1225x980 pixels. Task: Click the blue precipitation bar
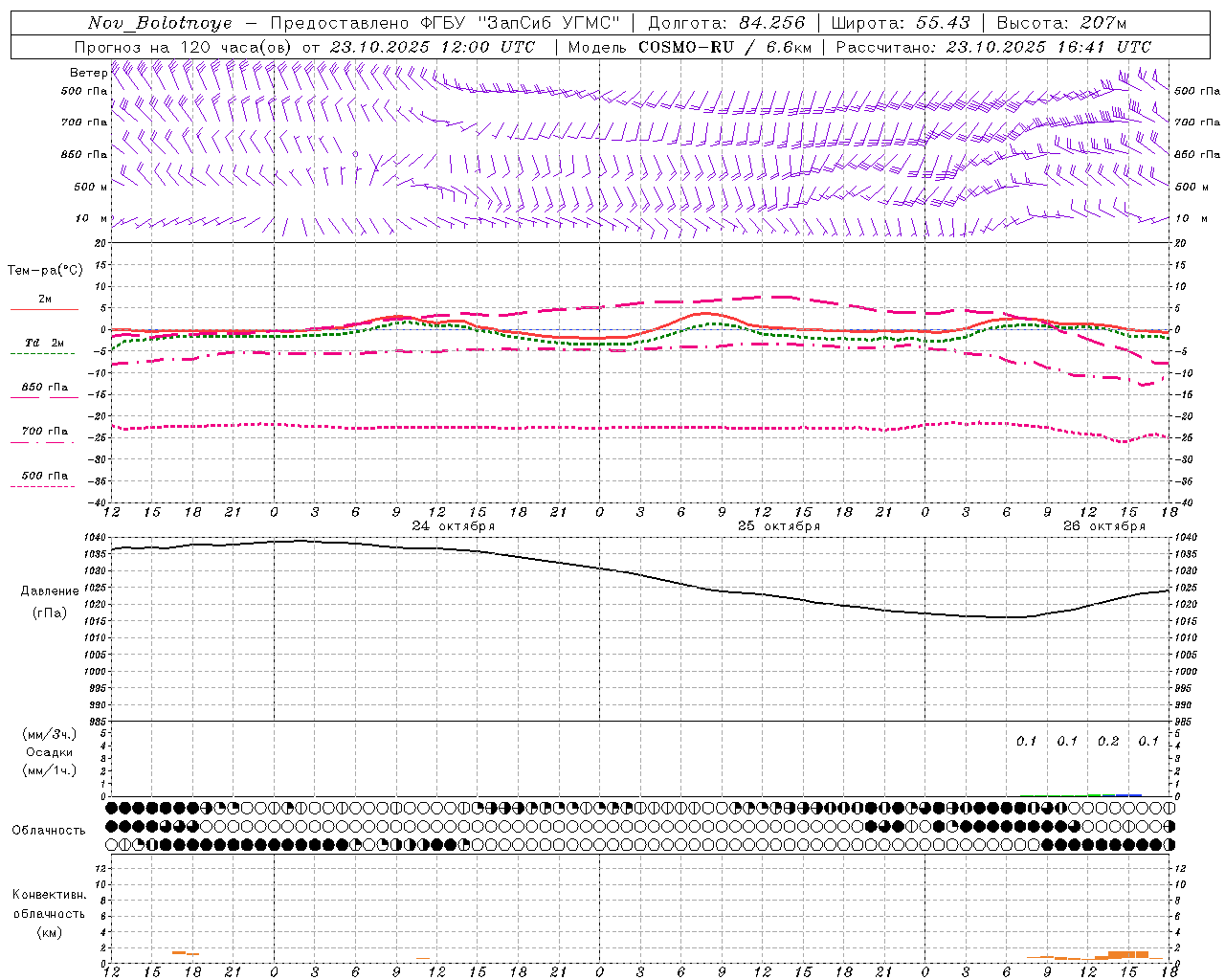point(1129,794)
